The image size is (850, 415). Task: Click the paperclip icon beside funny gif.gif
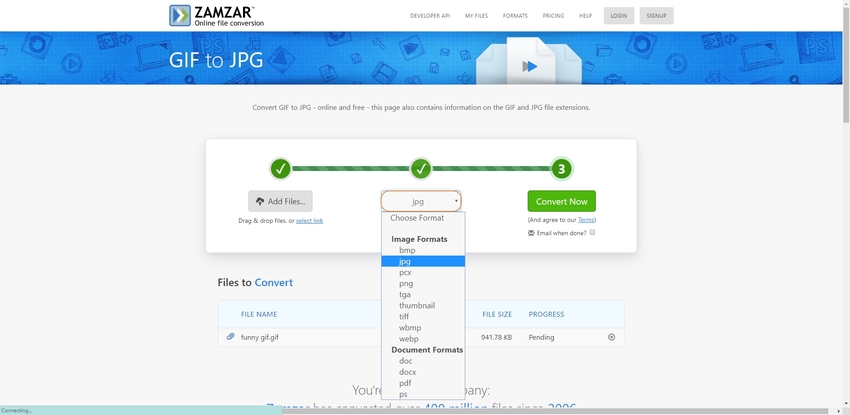pos(230,337)
